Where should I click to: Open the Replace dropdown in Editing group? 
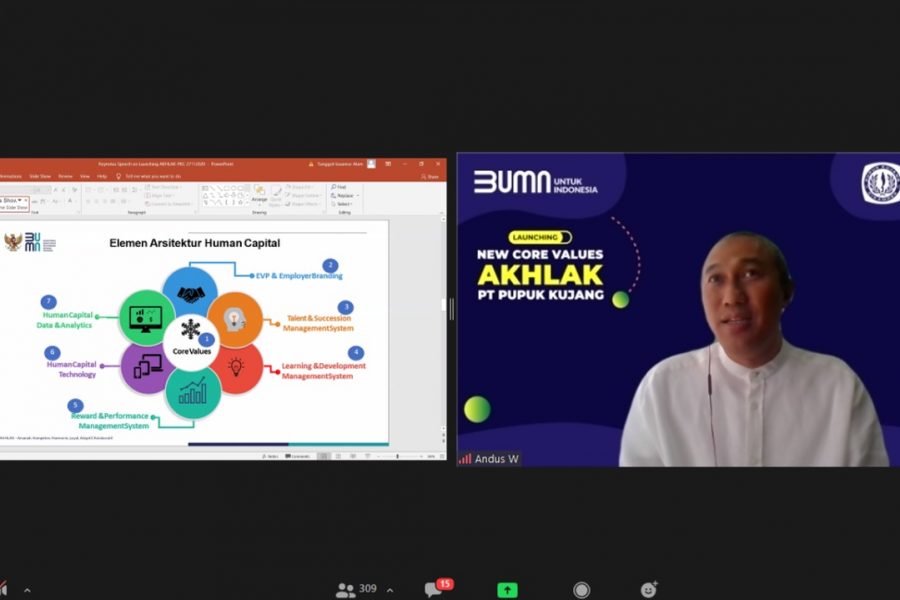point(343,195)
